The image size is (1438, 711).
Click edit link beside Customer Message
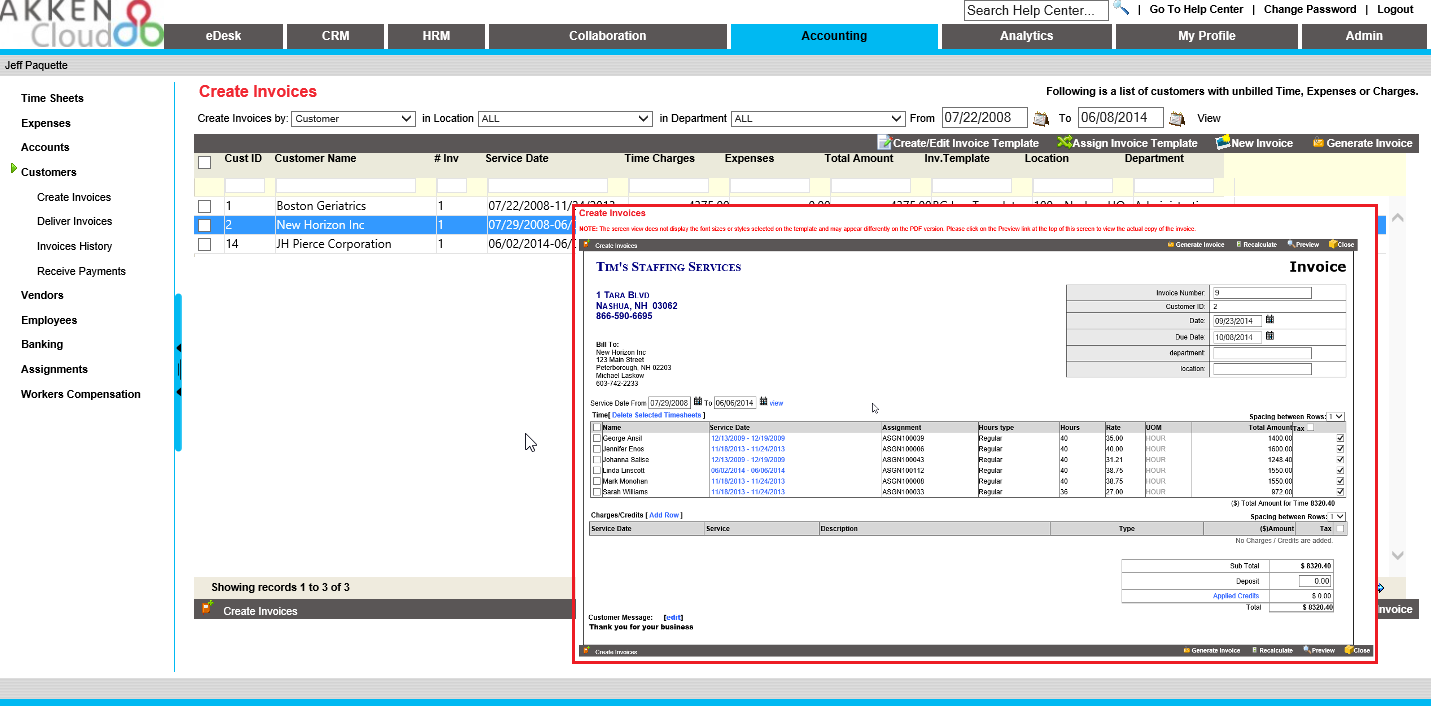(x=674, y=617)
